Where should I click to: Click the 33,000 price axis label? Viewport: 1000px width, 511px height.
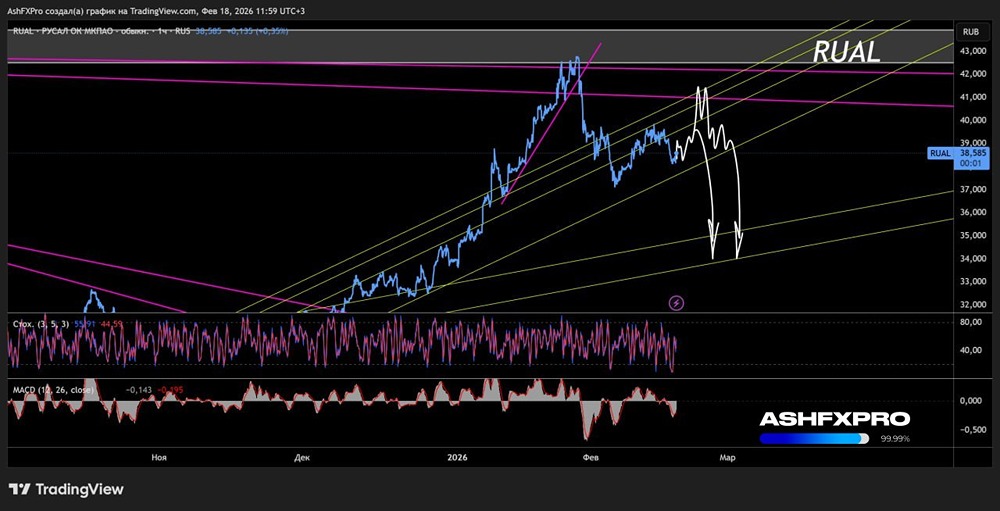pos(973,281)
